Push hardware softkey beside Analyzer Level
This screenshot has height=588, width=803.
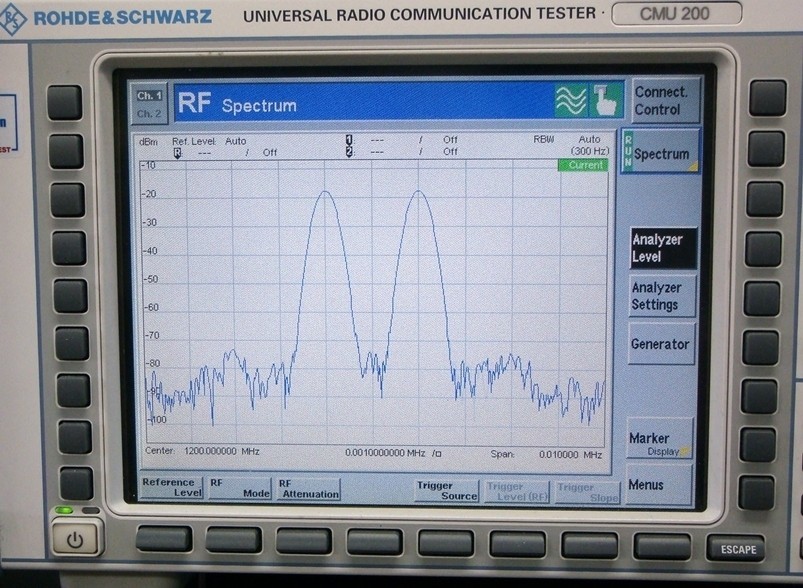tap(763, 249)
